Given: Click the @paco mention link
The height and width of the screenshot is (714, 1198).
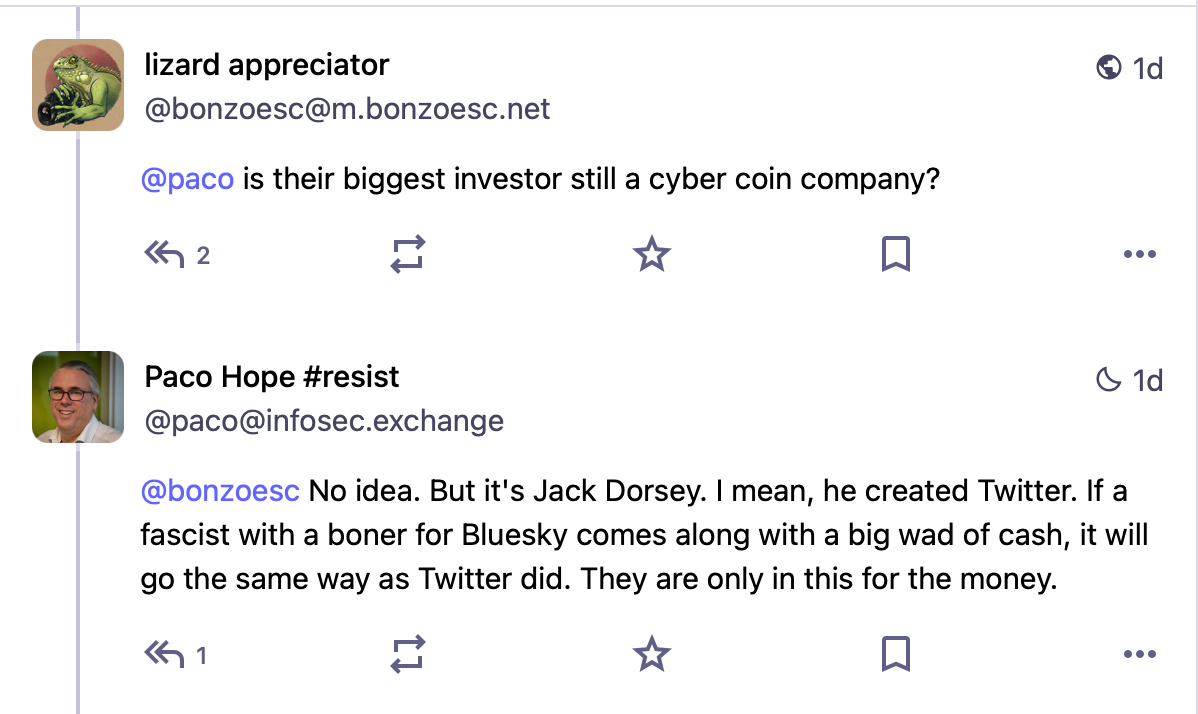Looking at the screenshot, I should (187, 180).
